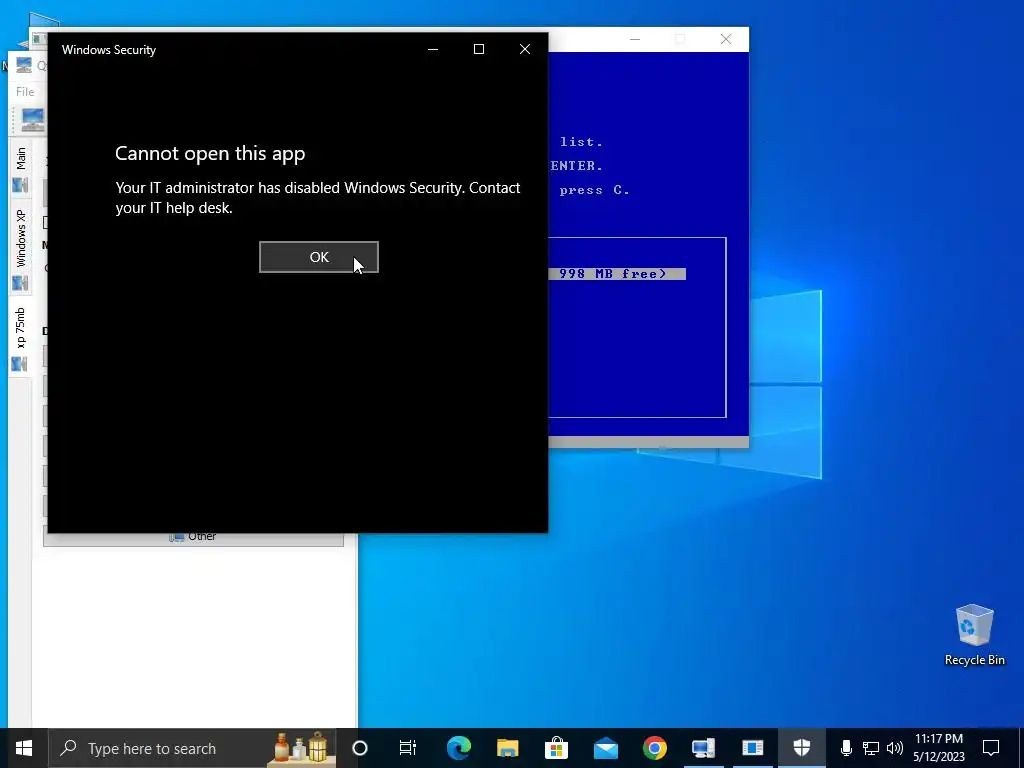
Task: Minimize the QEMU window behind the dialog
Action: coord(635,39)
